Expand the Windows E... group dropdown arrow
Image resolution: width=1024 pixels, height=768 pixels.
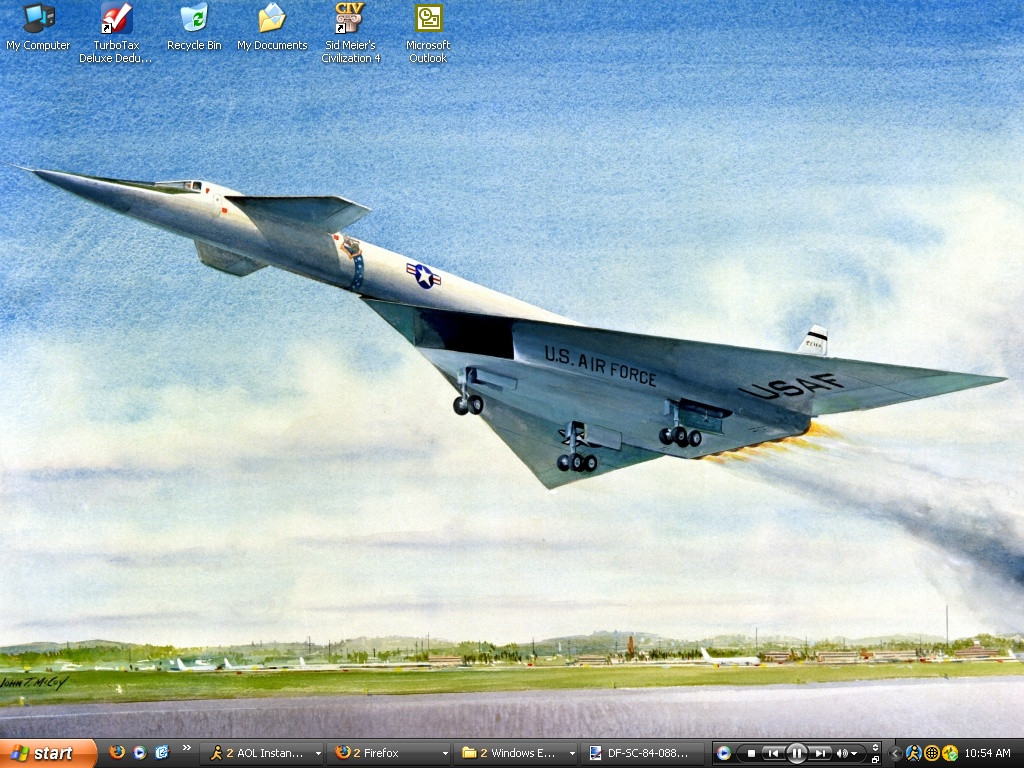pyautogui.click(x=571, y=754)
